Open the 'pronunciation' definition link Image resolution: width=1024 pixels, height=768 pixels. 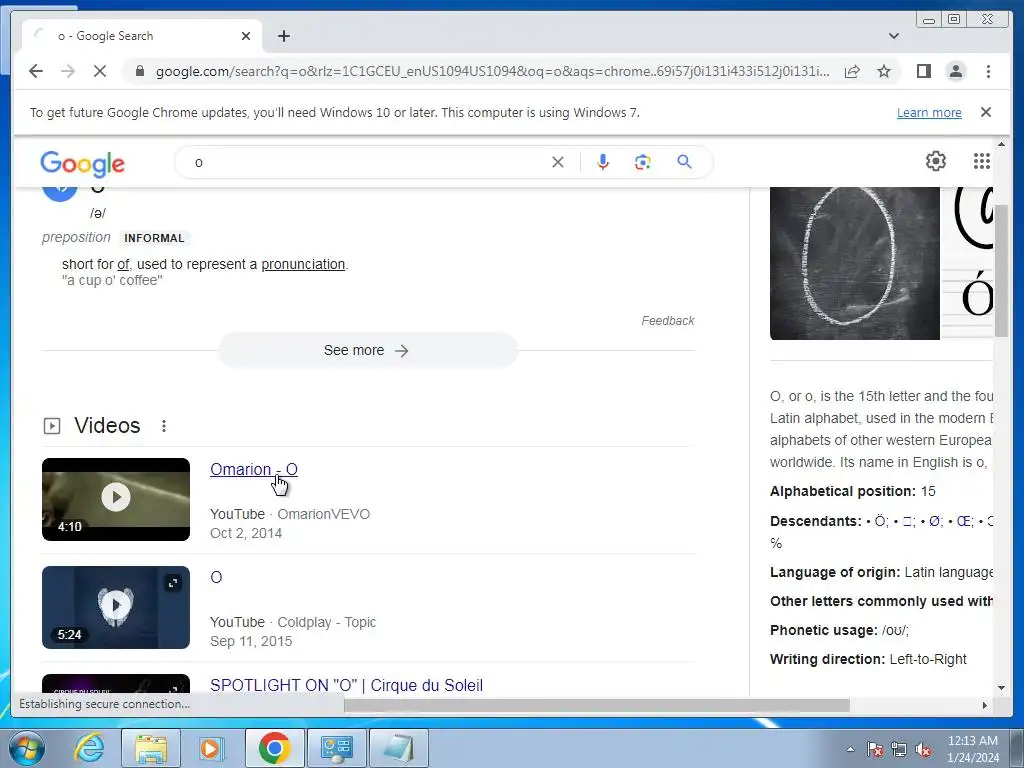click(303, 264)
